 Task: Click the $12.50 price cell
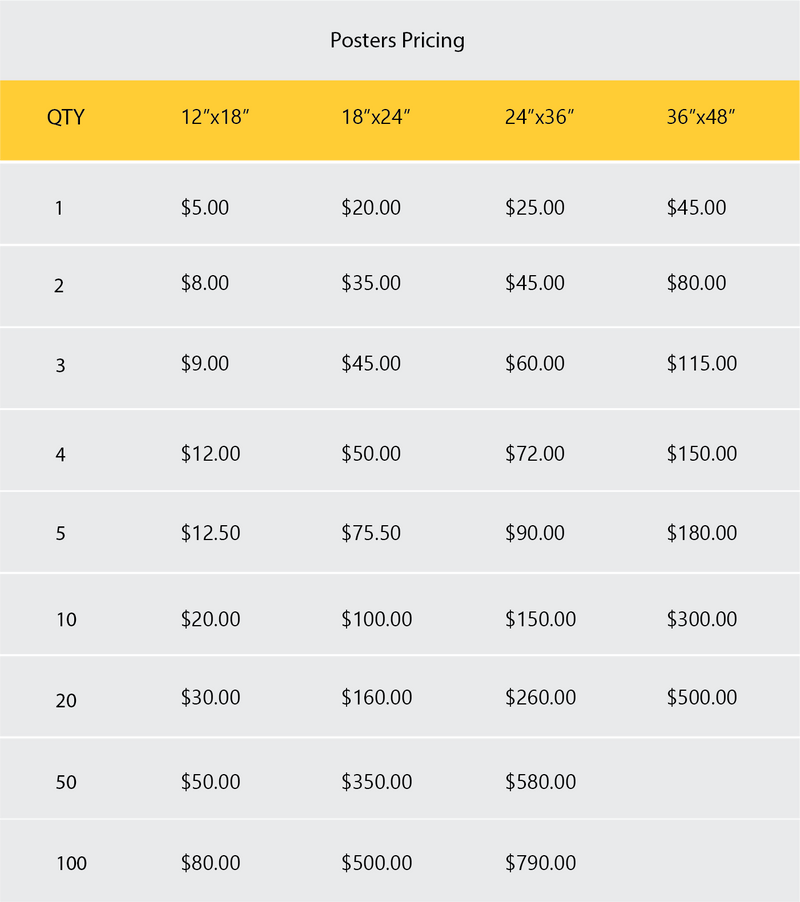pos(210,533)
